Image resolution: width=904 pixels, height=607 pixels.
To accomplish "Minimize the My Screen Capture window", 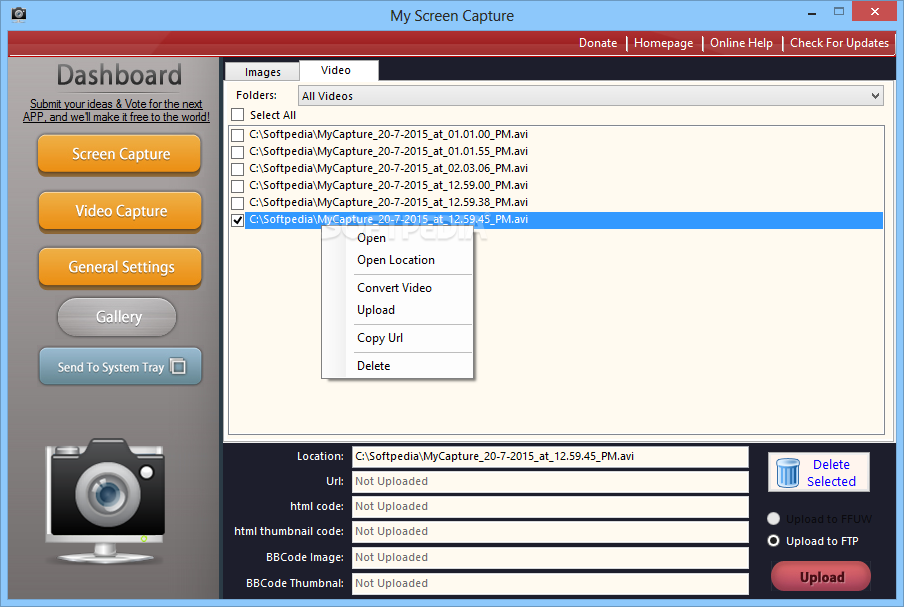I will [812, 12].
